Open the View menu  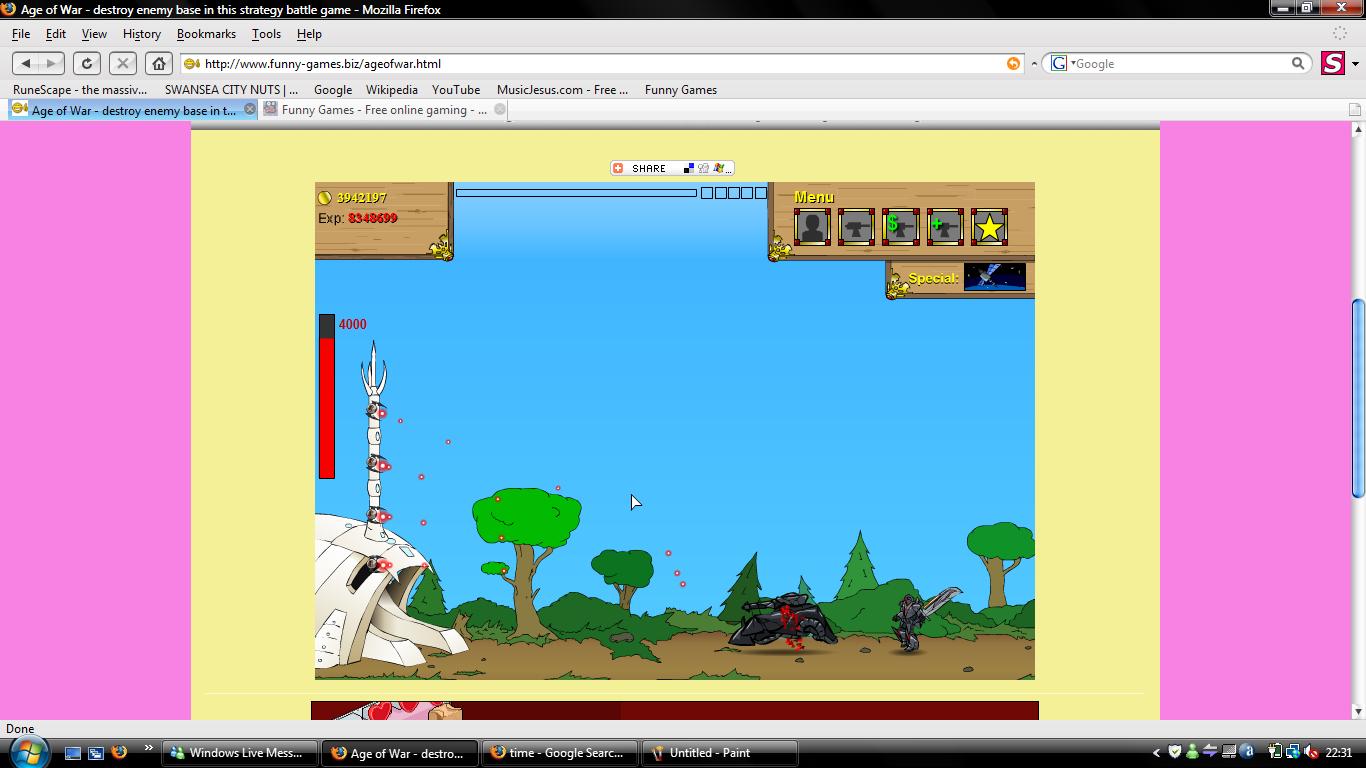click(x=94, y=33)
